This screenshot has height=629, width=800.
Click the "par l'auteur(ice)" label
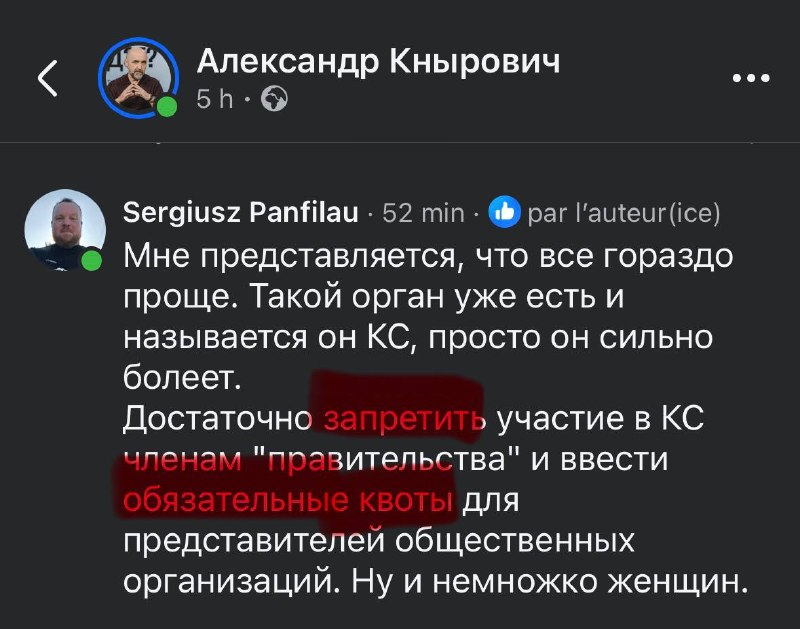point(623,213)
